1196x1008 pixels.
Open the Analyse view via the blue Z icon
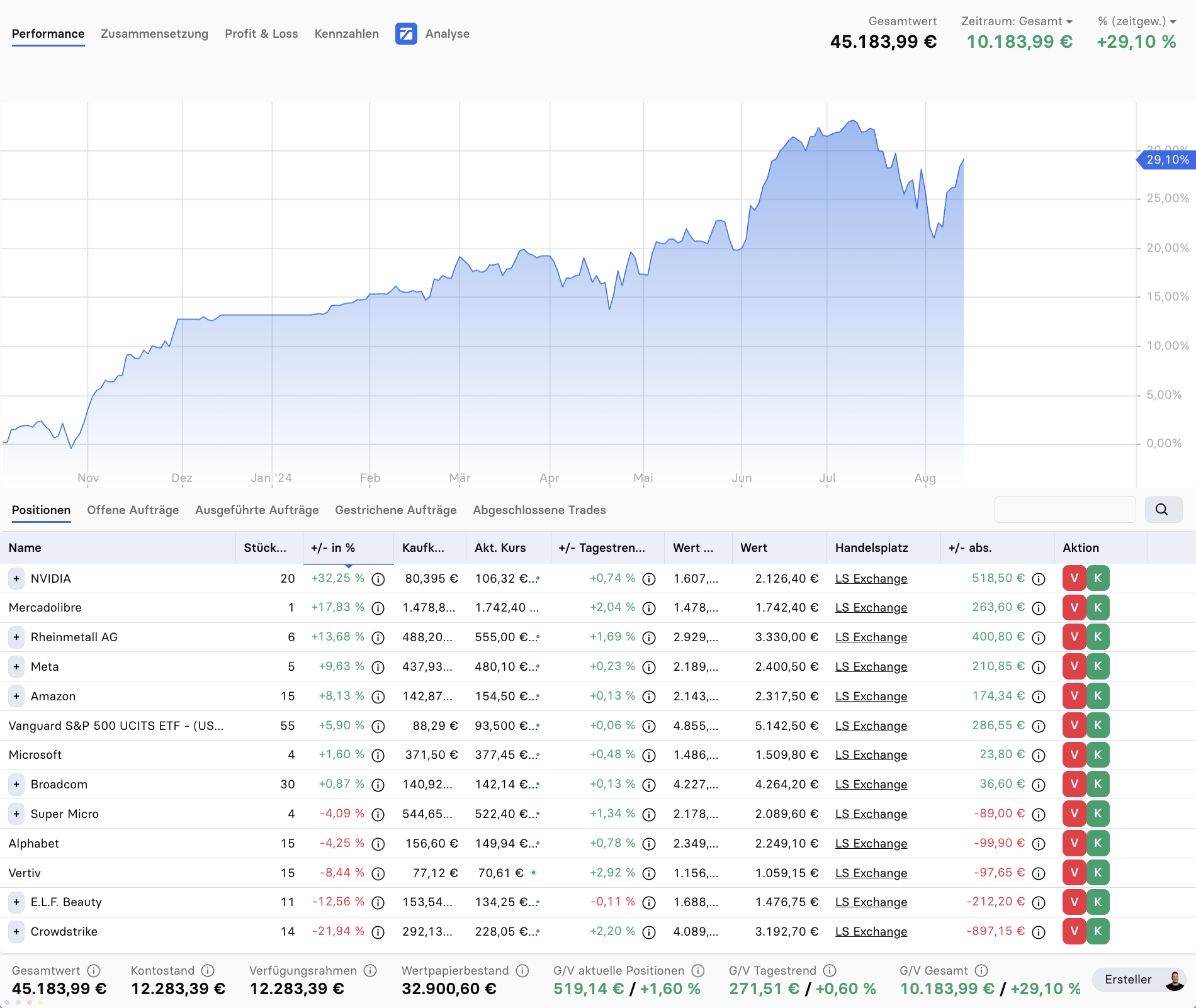click(x=407, y=34)
